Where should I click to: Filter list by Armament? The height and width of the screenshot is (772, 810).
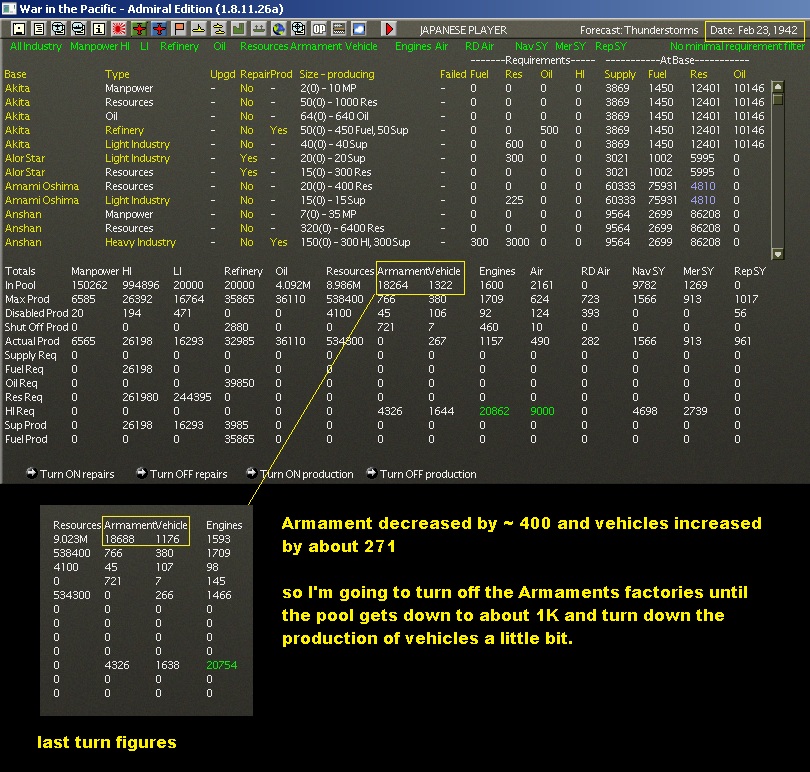point(316,46)
